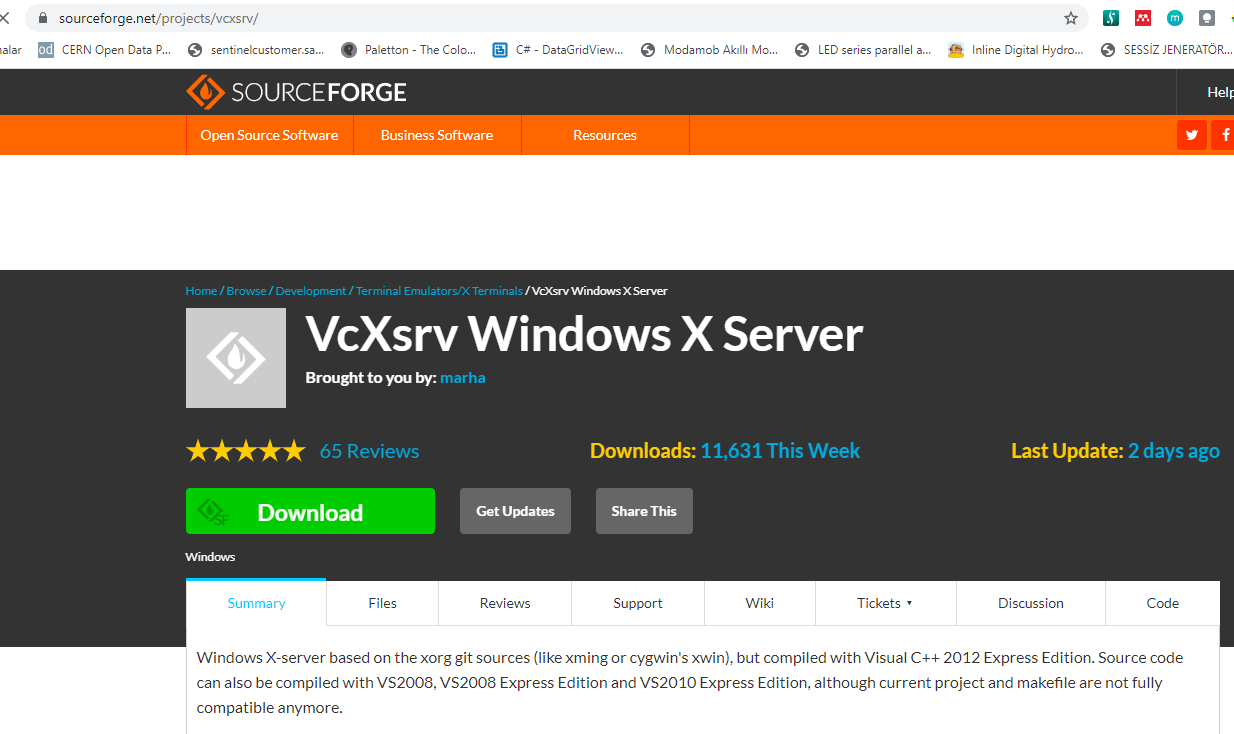View site security lock icon
1234x734 pixels.
42,18
